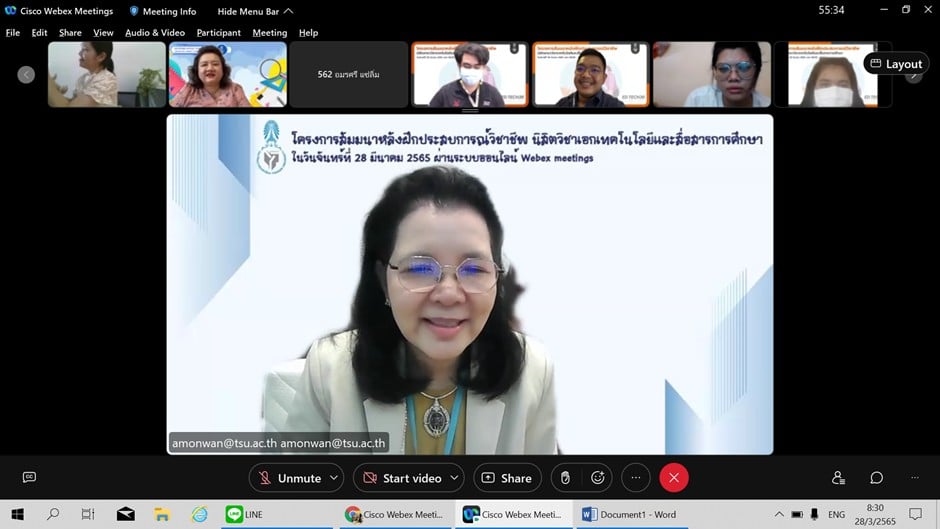Expand audio options arrow beside Unmute
The width and height of the screenshot is (940, 529).
point(335,478)
